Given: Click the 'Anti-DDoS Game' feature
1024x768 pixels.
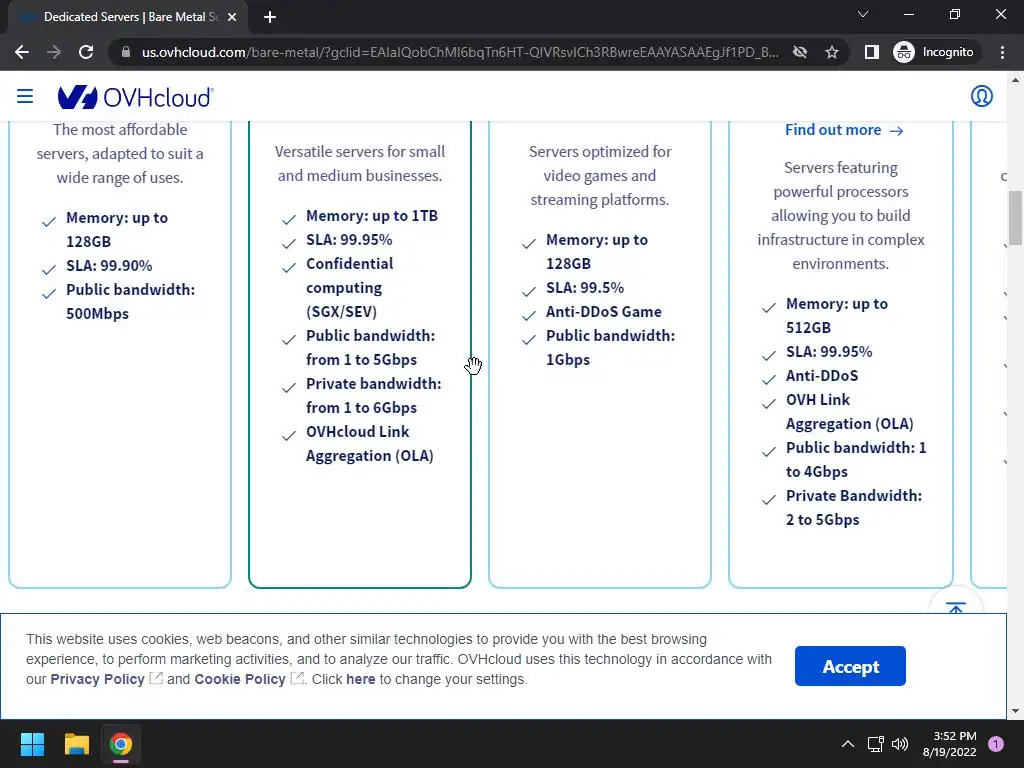Looking at the screenshot, I should click(x=603, y=312).
